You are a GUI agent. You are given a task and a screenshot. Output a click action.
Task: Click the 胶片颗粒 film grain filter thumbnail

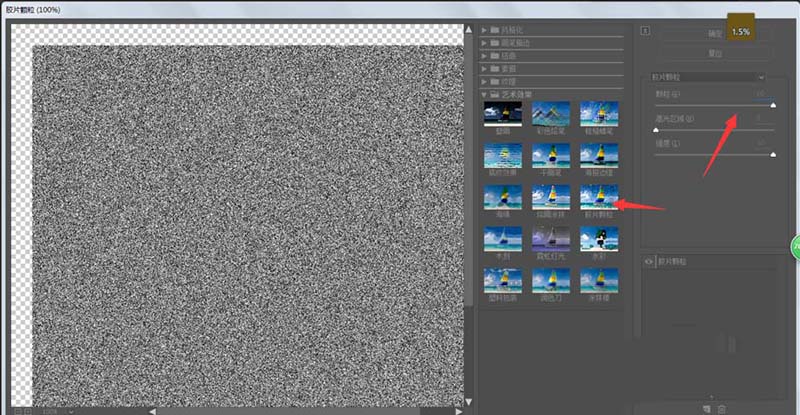tap(599, 197)
